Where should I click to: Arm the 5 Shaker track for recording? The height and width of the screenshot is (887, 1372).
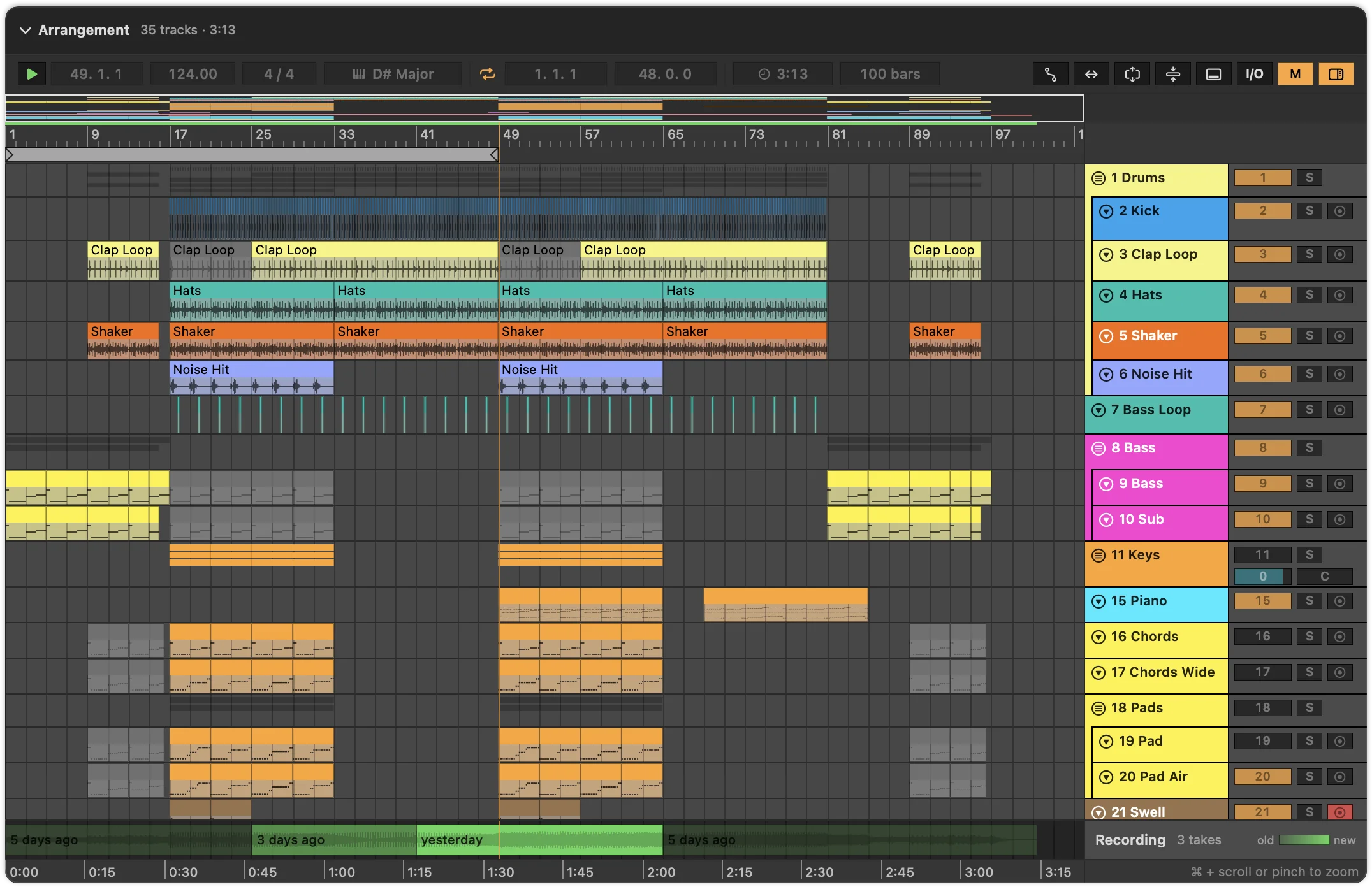[1339, 336]
